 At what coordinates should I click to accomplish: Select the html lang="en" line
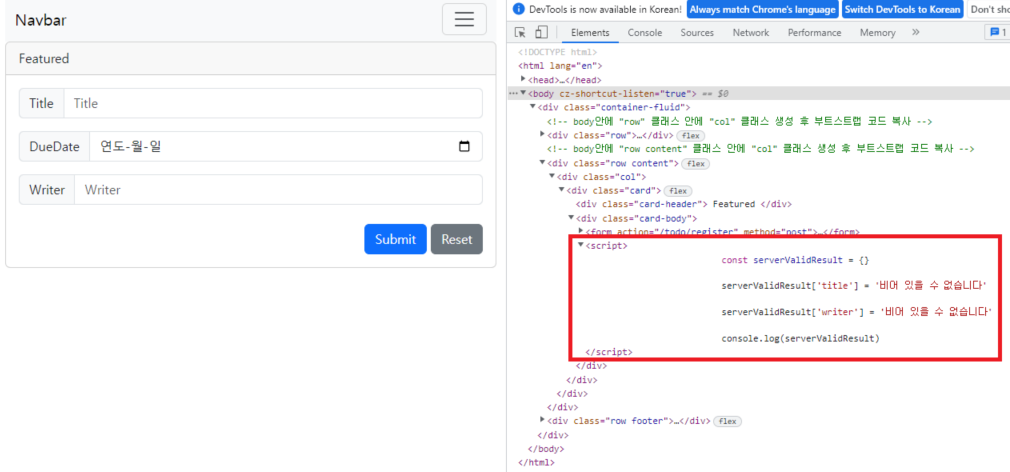(560, 66)
